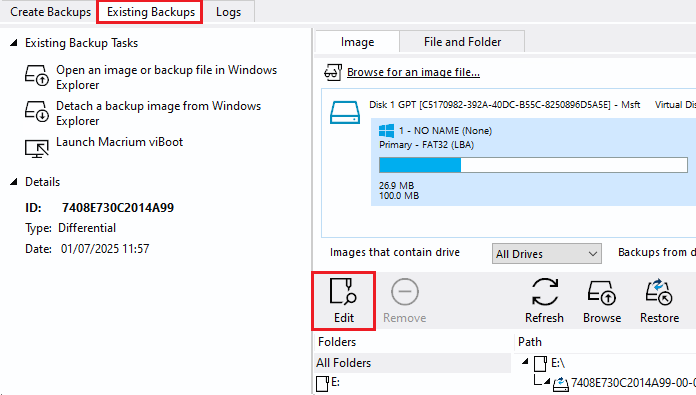This screenshot has width=696, height=395.
Task: Click the Launch Macrium viBoot label
Action: (x=119, y=142)
